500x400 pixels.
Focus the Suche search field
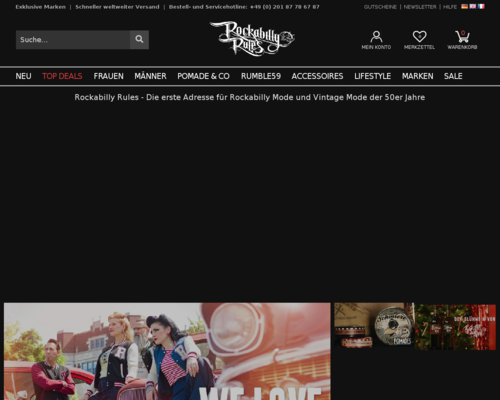coord(73,40)
